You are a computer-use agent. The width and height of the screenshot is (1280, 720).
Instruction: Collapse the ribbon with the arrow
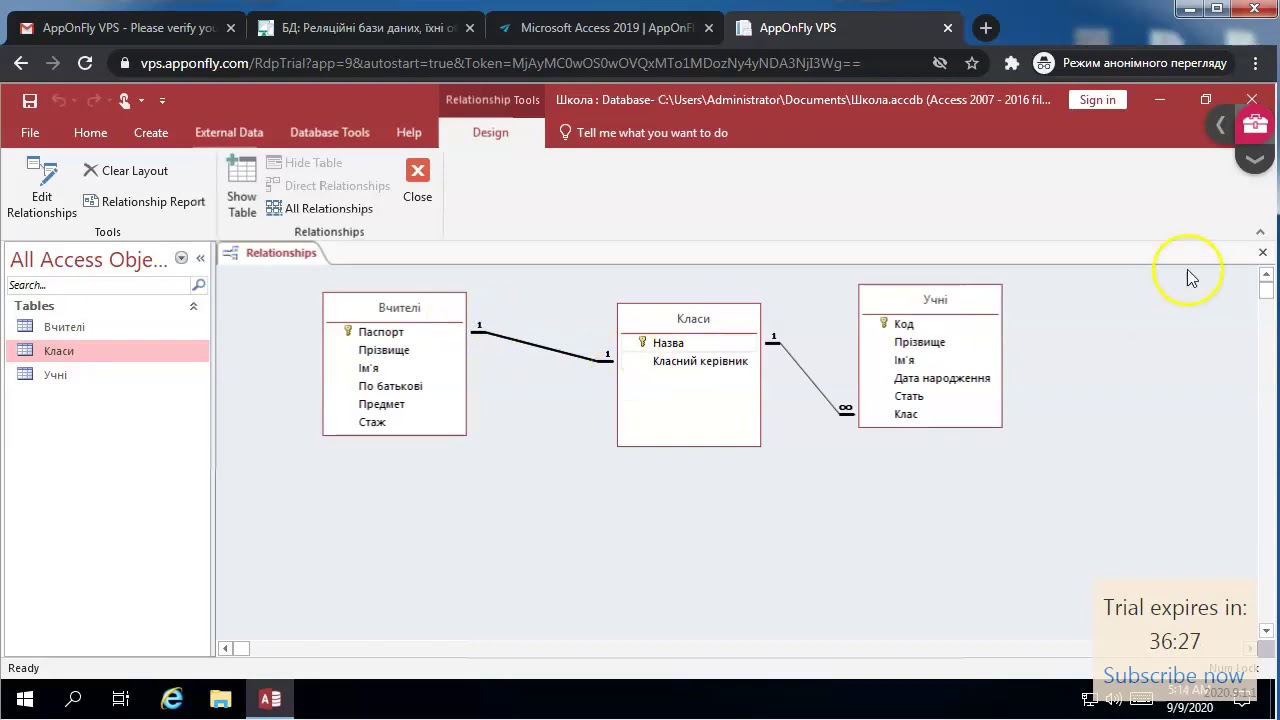pos(1260,232)
